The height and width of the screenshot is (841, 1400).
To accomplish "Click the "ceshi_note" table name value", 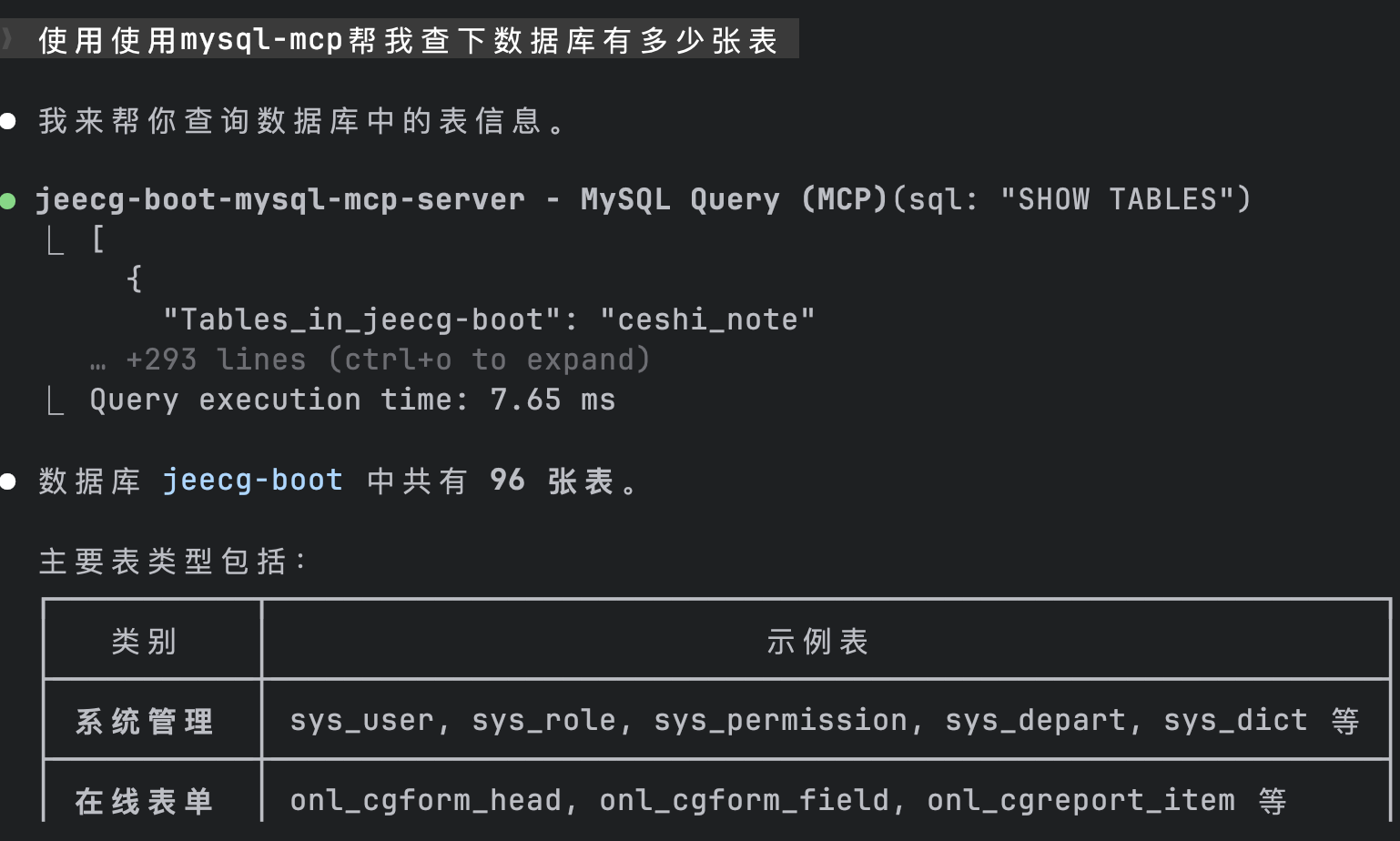I will (x=707, y=320).
